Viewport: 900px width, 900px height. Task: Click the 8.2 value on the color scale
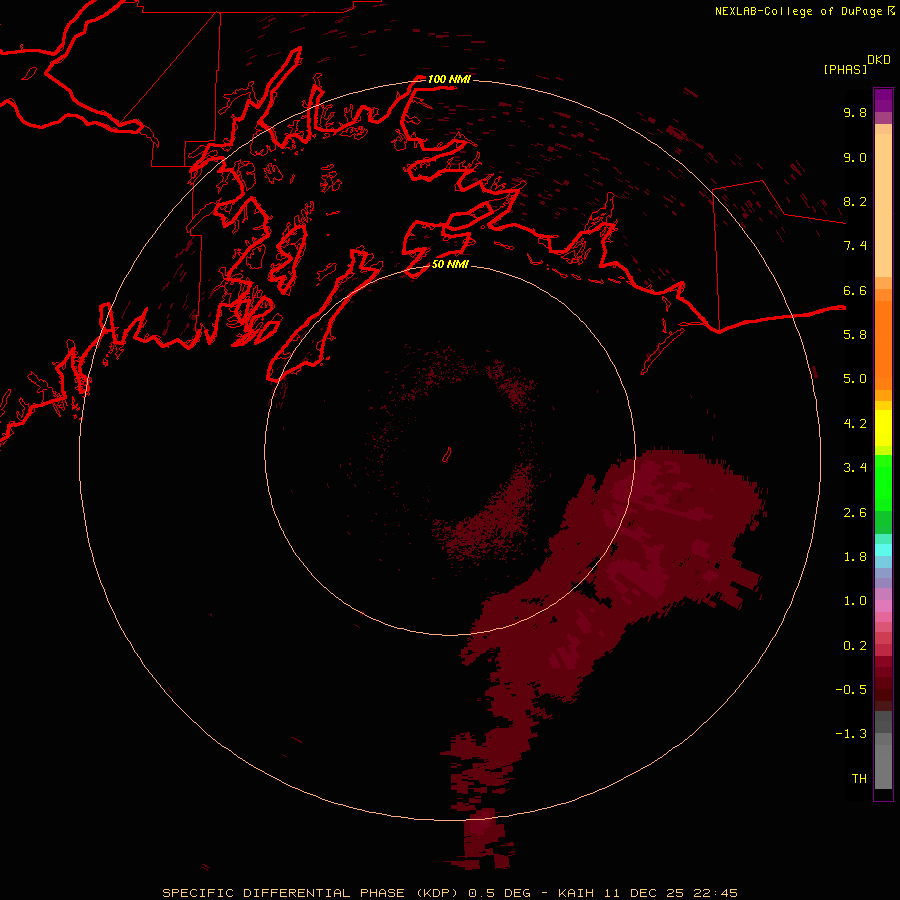855,201
